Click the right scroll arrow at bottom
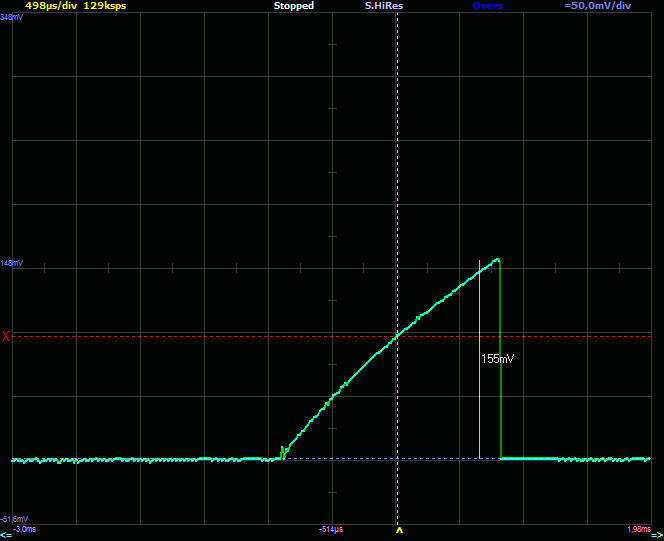Viewport: 664px width, 541px height. click(x=658, y=534)
